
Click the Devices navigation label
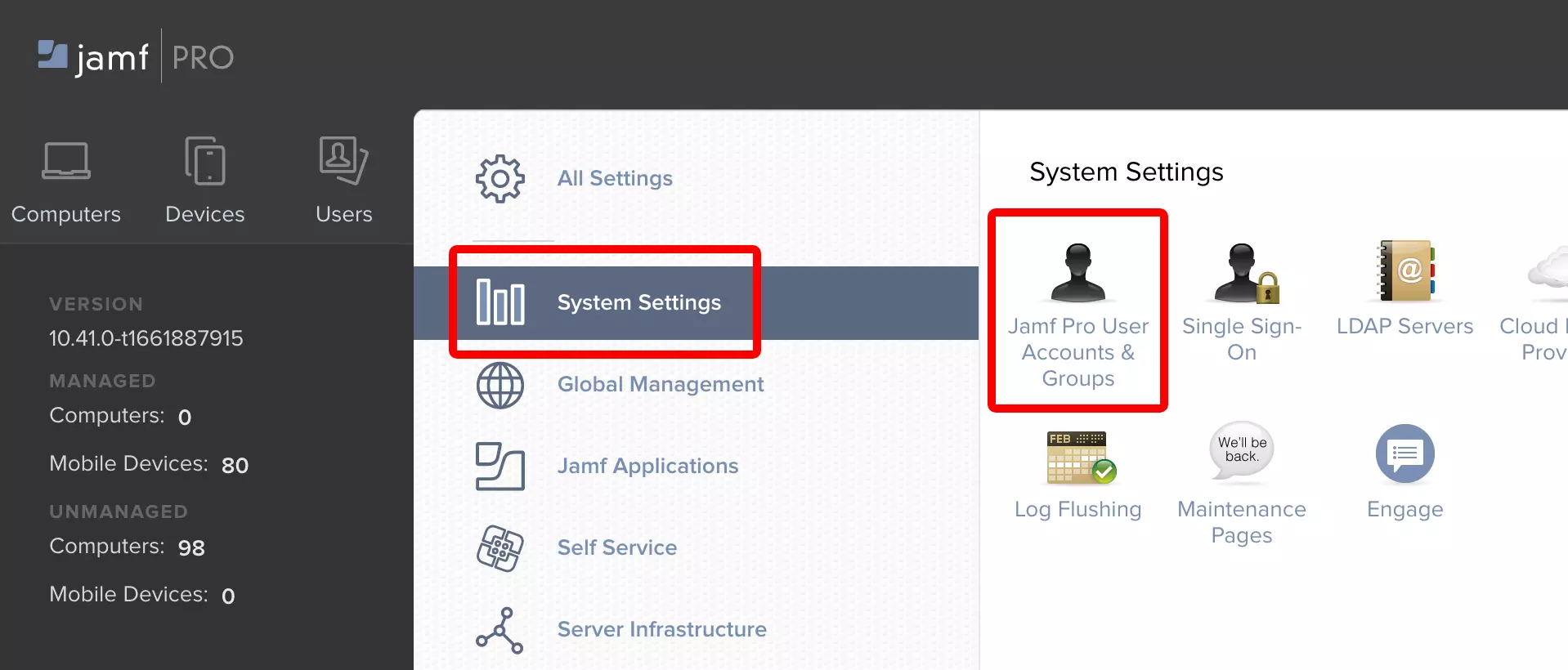205,214
